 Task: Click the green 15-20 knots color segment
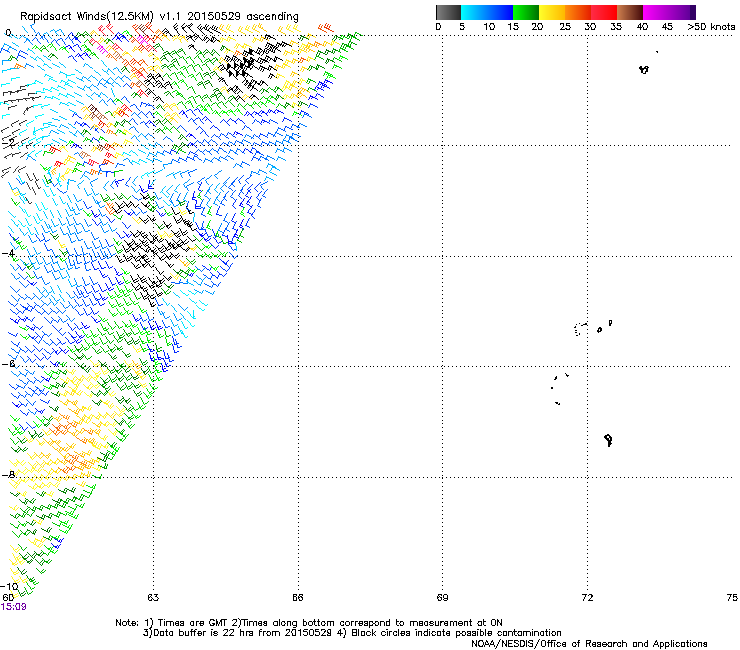click(526, 12)
